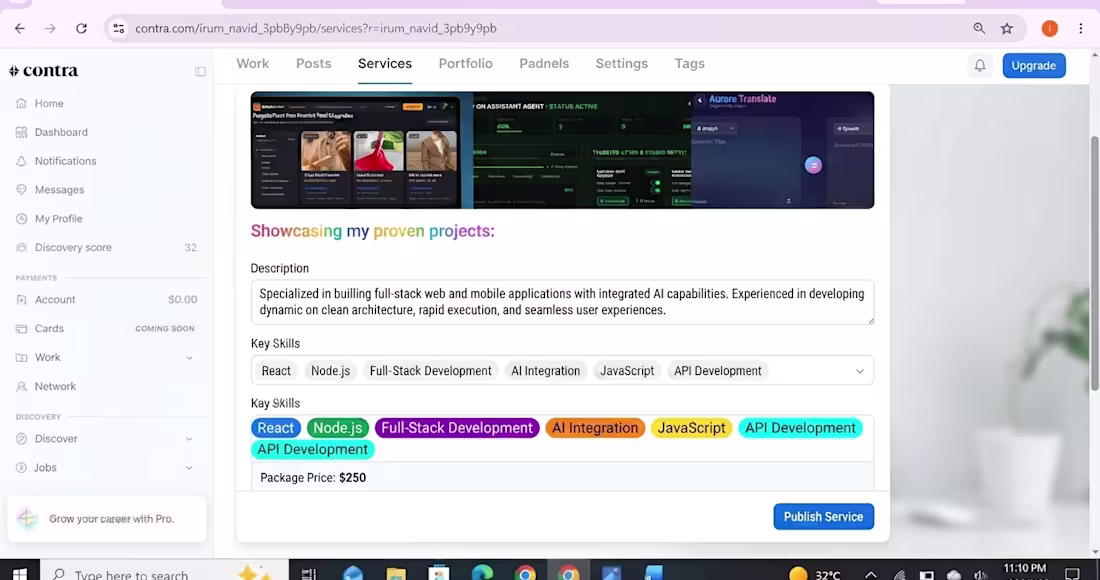Select the Services tab
The image size is (1100, 580).
[x=384, y=64]
